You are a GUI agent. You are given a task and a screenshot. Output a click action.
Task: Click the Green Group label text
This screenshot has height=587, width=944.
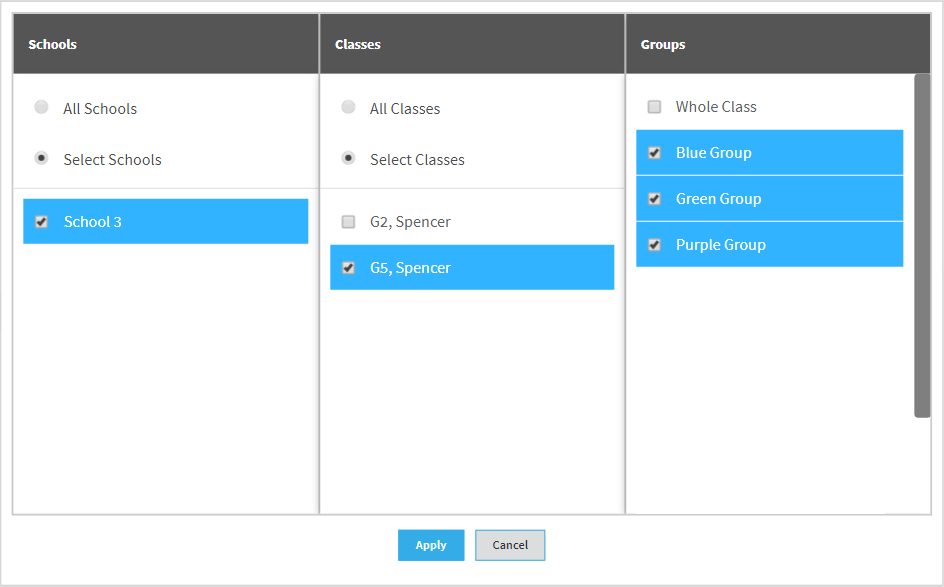718,199
